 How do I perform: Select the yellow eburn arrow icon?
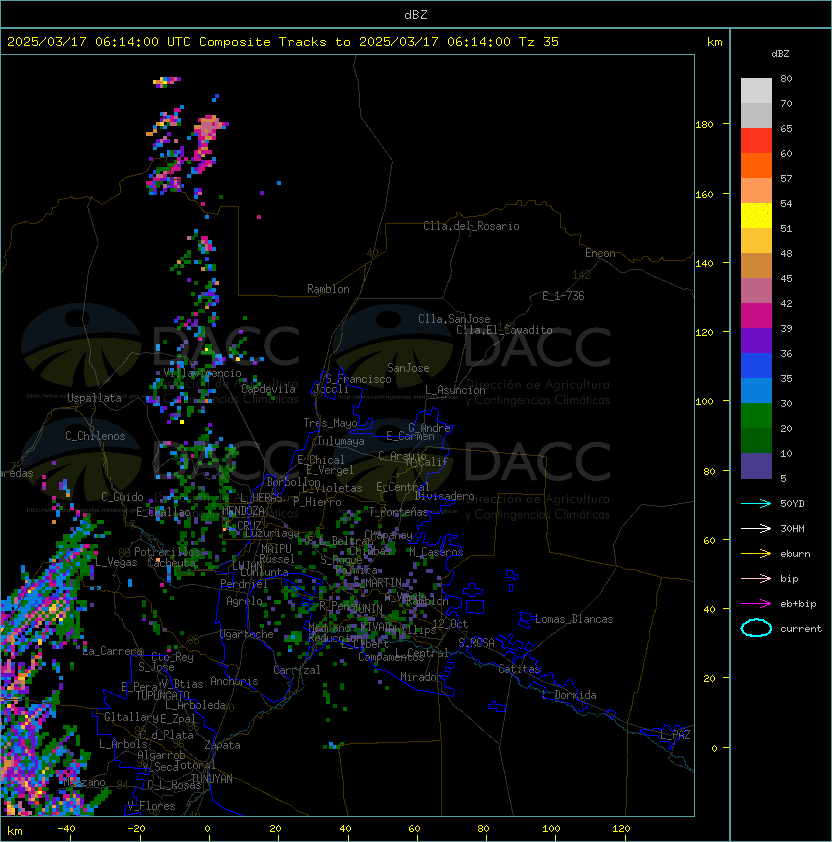[x=756, y=554]
